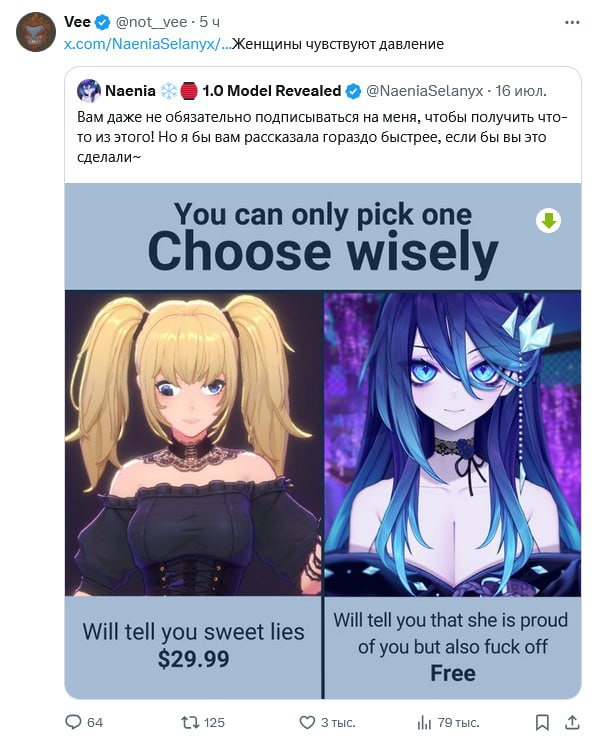The width and height of the screenshot is (598, 744).
Task: Open view analytics bar chart icon
Action: pos(424,723)
